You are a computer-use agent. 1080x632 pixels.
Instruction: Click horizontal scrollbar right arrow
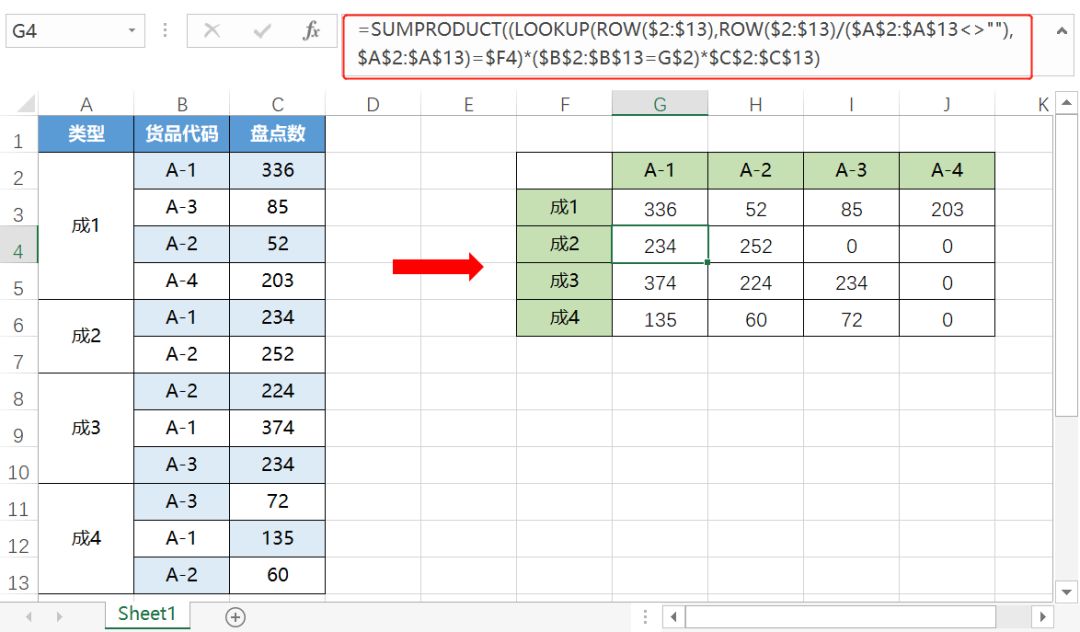click(x=1042, y=617)
